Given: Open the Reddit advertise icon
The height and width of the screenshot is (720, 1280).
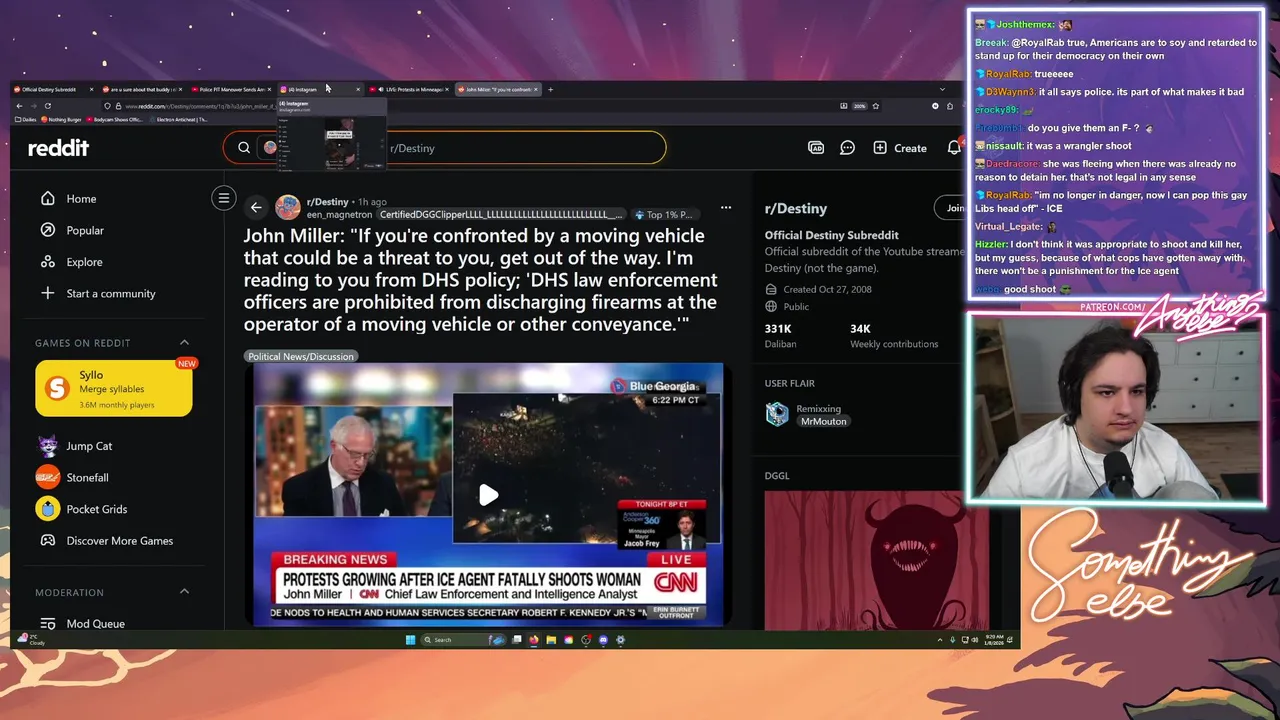Looking at the screenshot, I should [x=815, y=148].
